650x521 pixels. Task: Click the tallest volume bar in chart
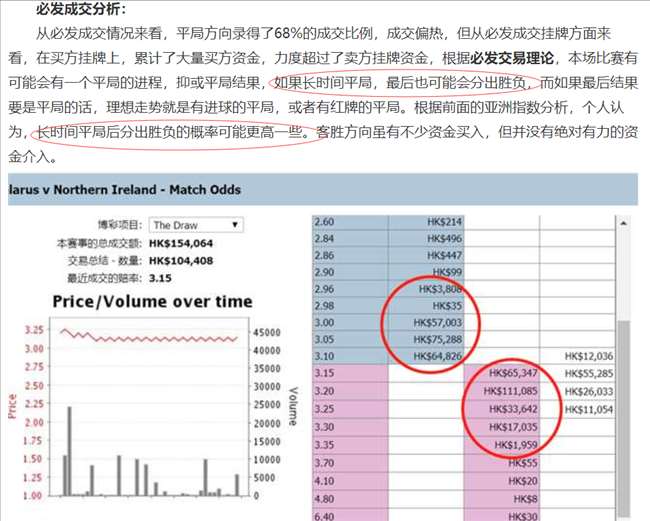tap(69, 451)
